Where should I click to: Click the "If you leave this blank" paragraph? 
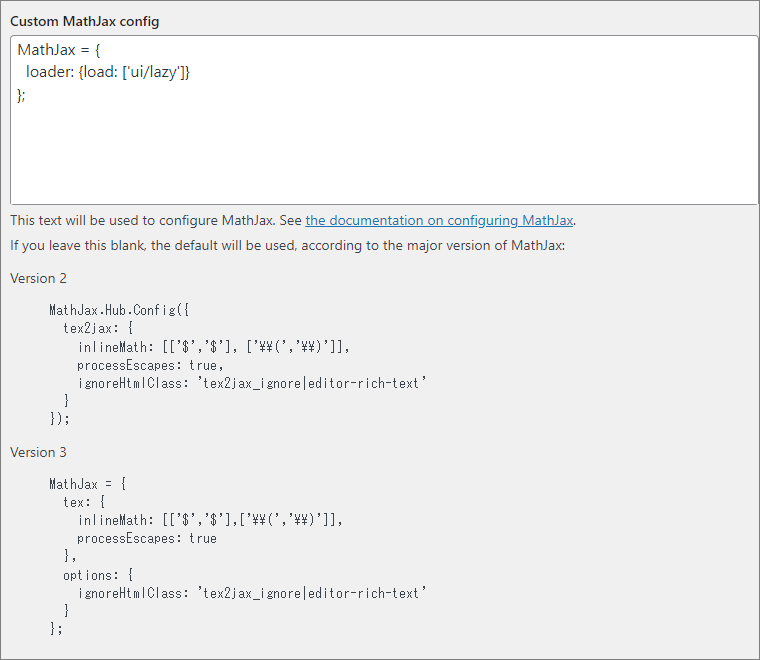pyautogui.click(x=287, y=245)
